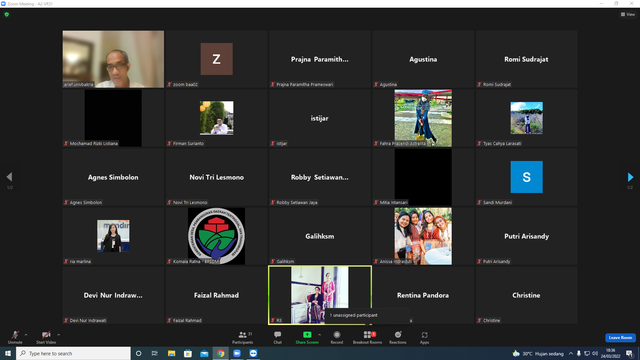Screen dimensions: 640x360
Task: Select Prajna Paramitha Prameswari tile
Action: [x=320, y=59]
